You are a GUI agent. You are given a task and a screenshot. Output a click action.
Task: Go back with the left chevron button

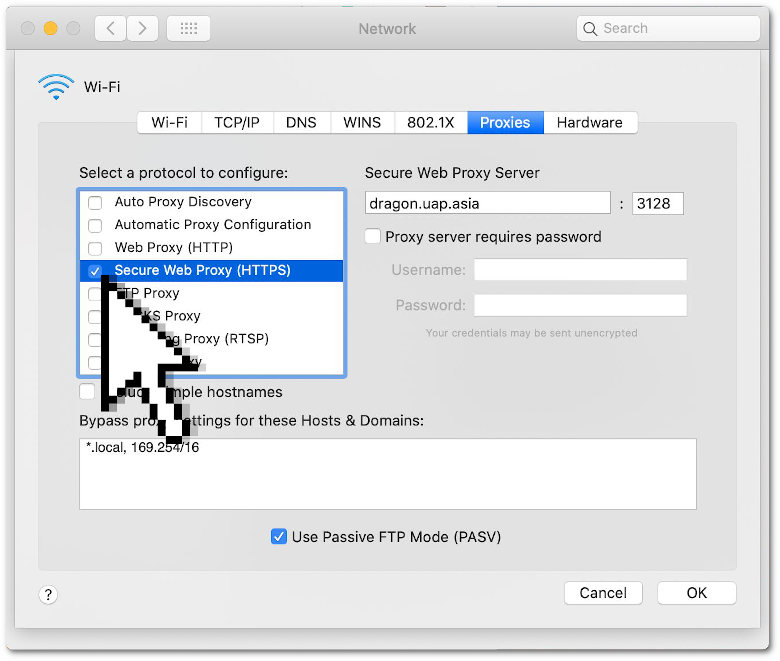point(110,28)
